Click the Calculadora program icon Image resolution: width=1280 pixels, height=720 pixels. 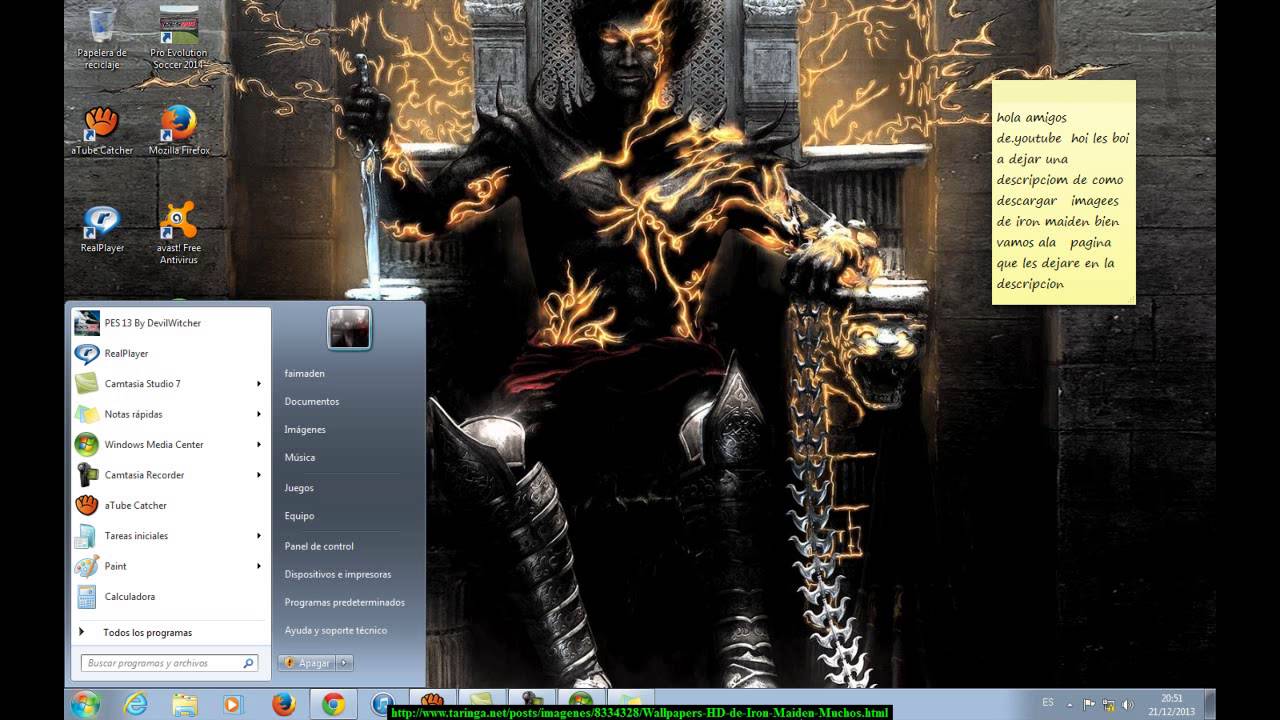[x=87, y=597]
